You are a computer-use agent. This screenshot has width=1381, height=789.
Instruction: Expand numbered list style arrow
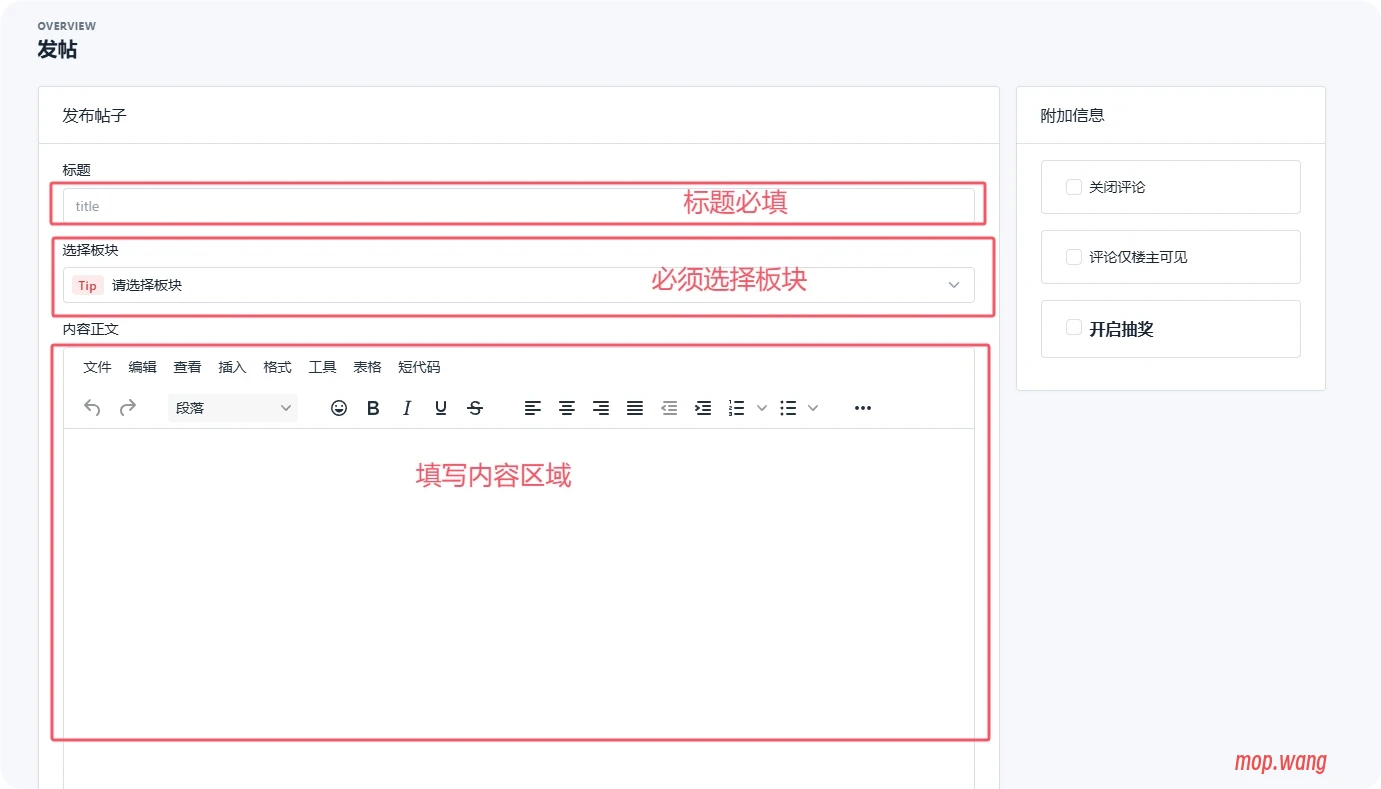(x=761, y=408)
